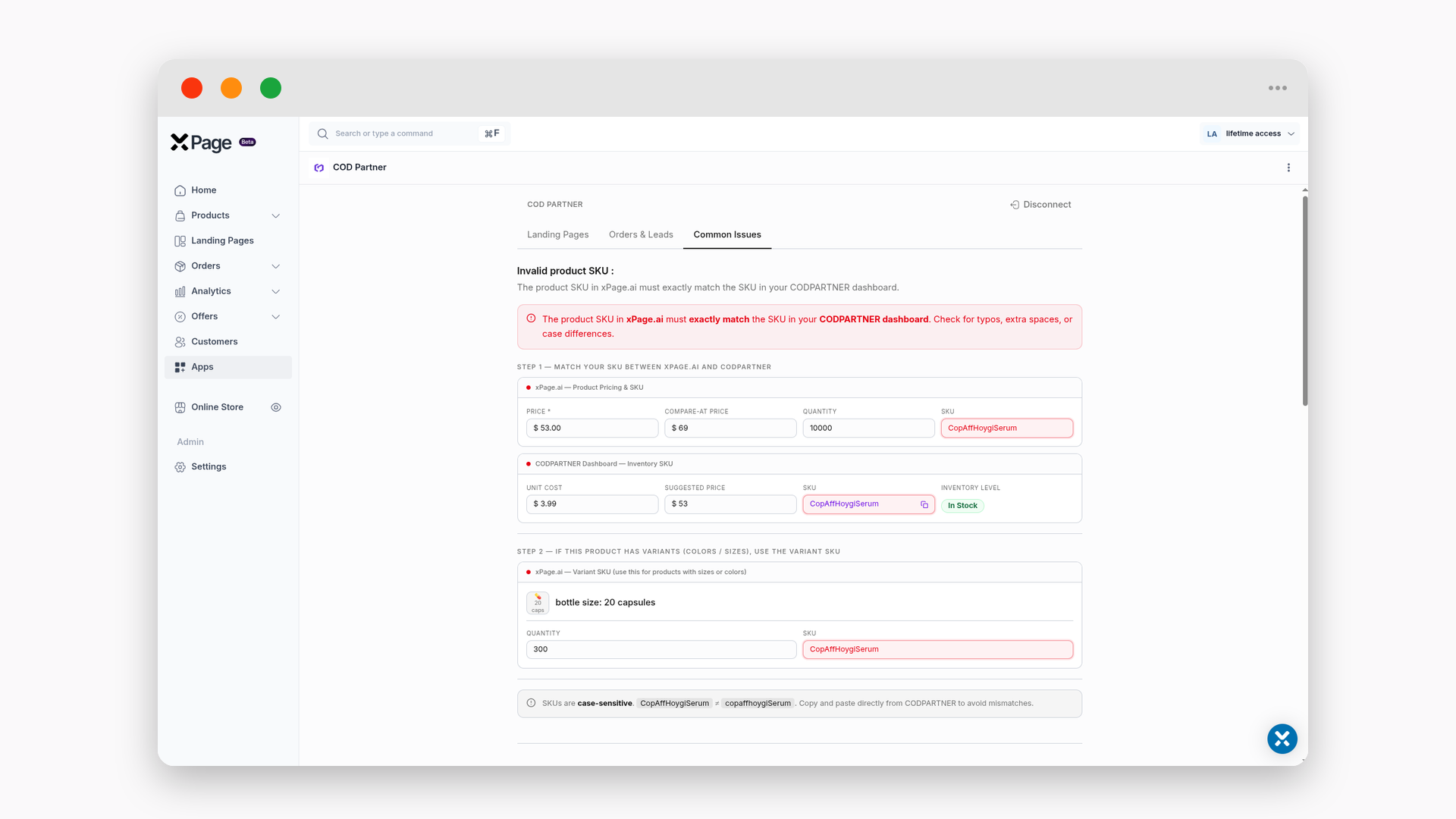This screenshot has width=1456, height=819.
Task: Open Apps in the sidebar
Action: (228, 367)
